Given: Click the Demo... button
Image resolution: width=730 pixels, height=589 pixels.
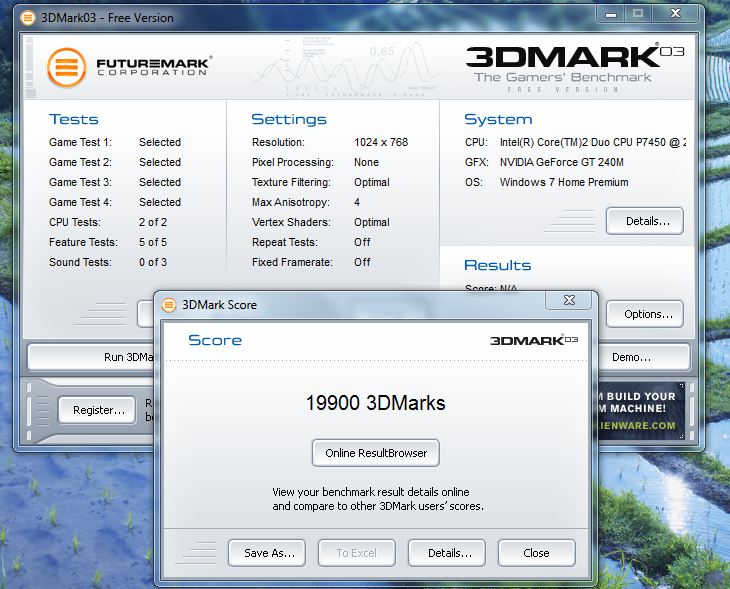Looking at the screenshot, I should [644, 357].
